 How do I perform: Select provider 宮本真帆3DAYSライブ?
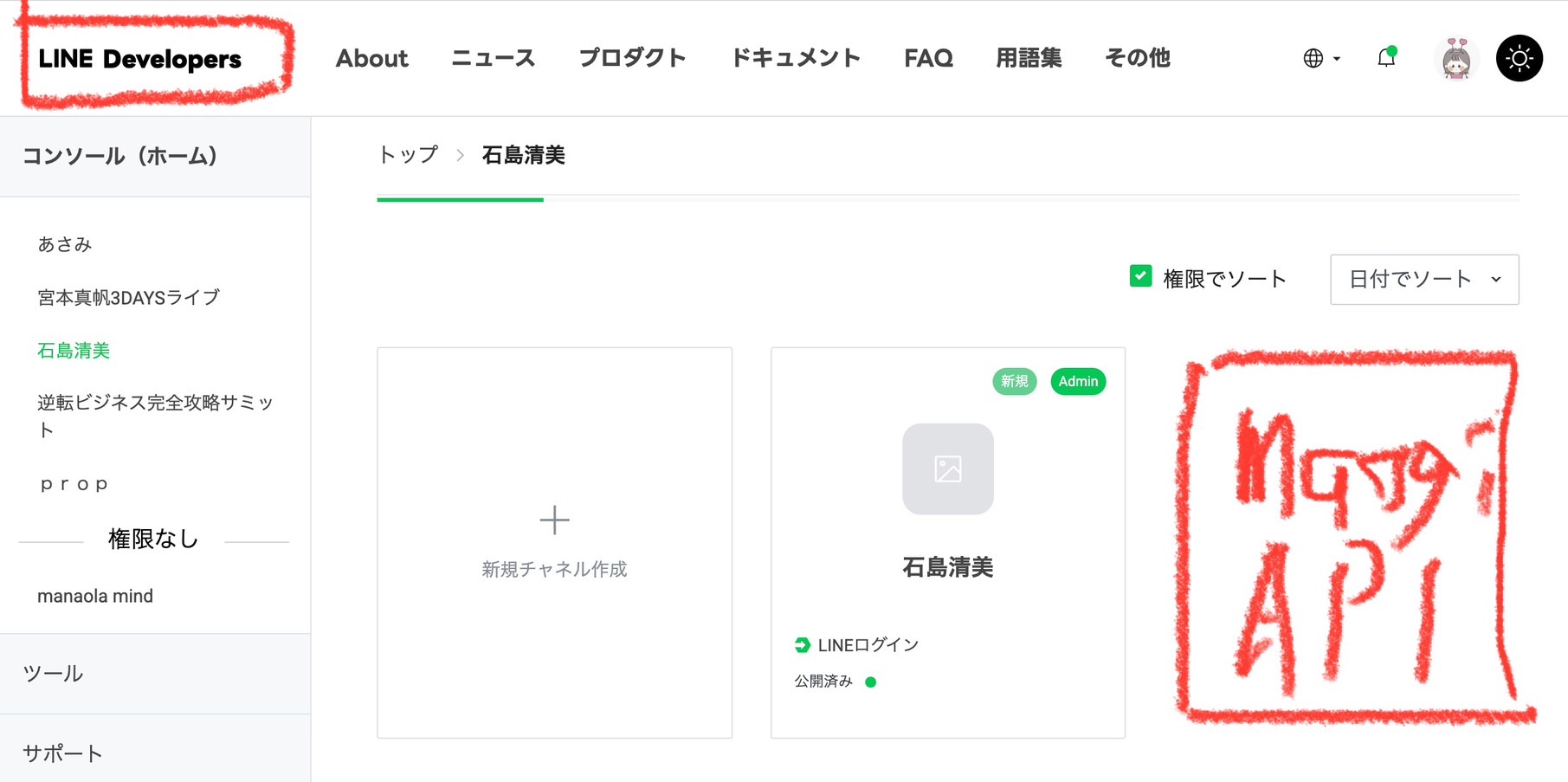pos(129,298)
